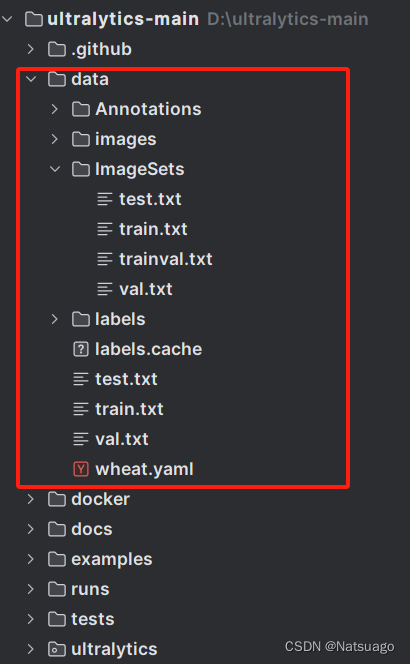410x664 pixels.
Task: Collapse the ultralytics-main project root
Action: [x=7, y=19]
